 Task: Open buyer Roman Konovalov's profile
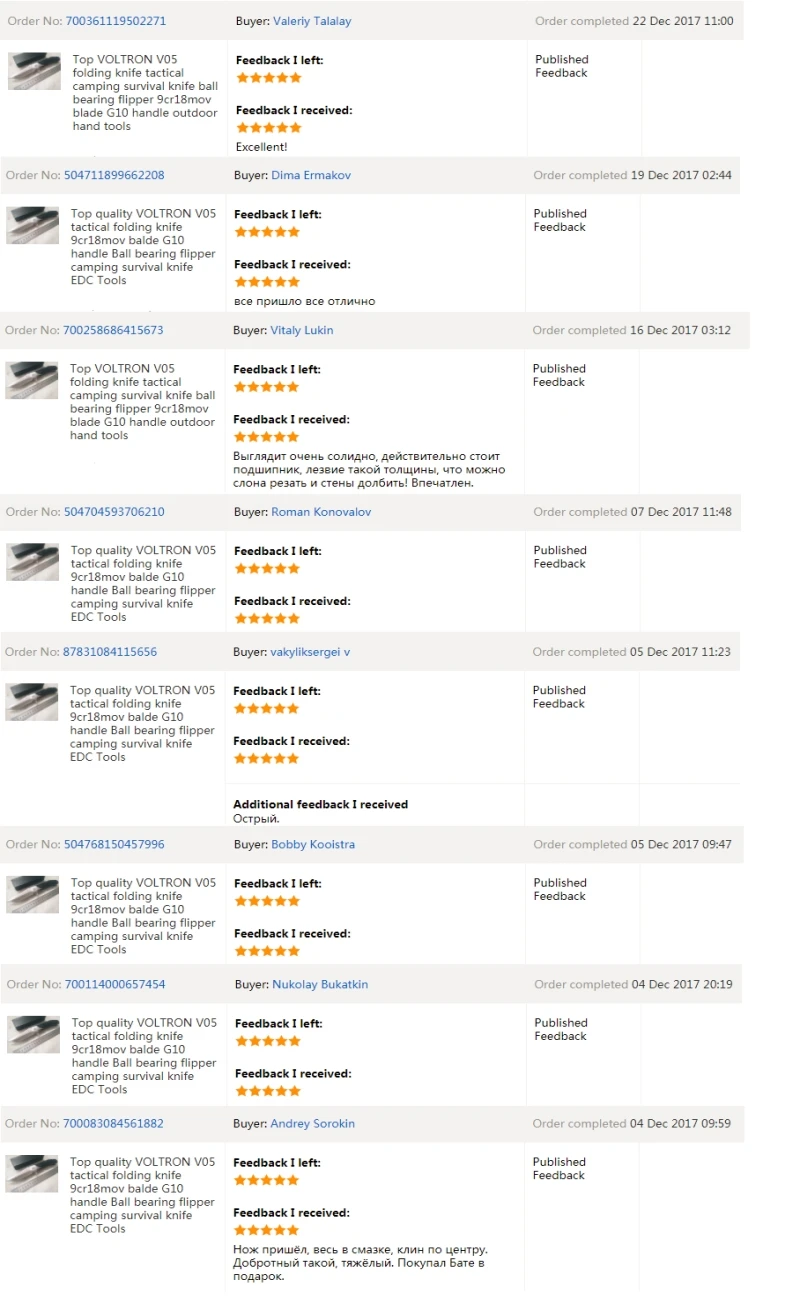click(x=321, y=512)
